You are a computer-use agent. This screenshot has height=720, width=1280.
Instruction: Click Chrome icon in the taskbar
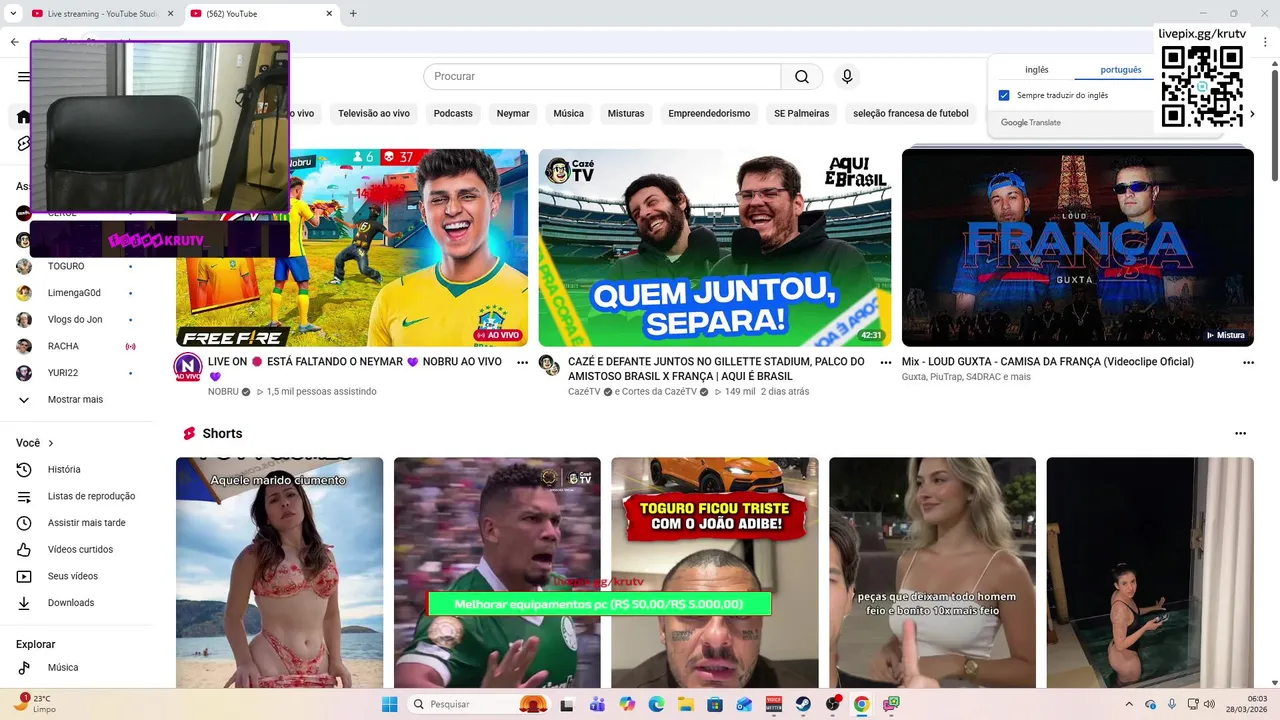861,704
